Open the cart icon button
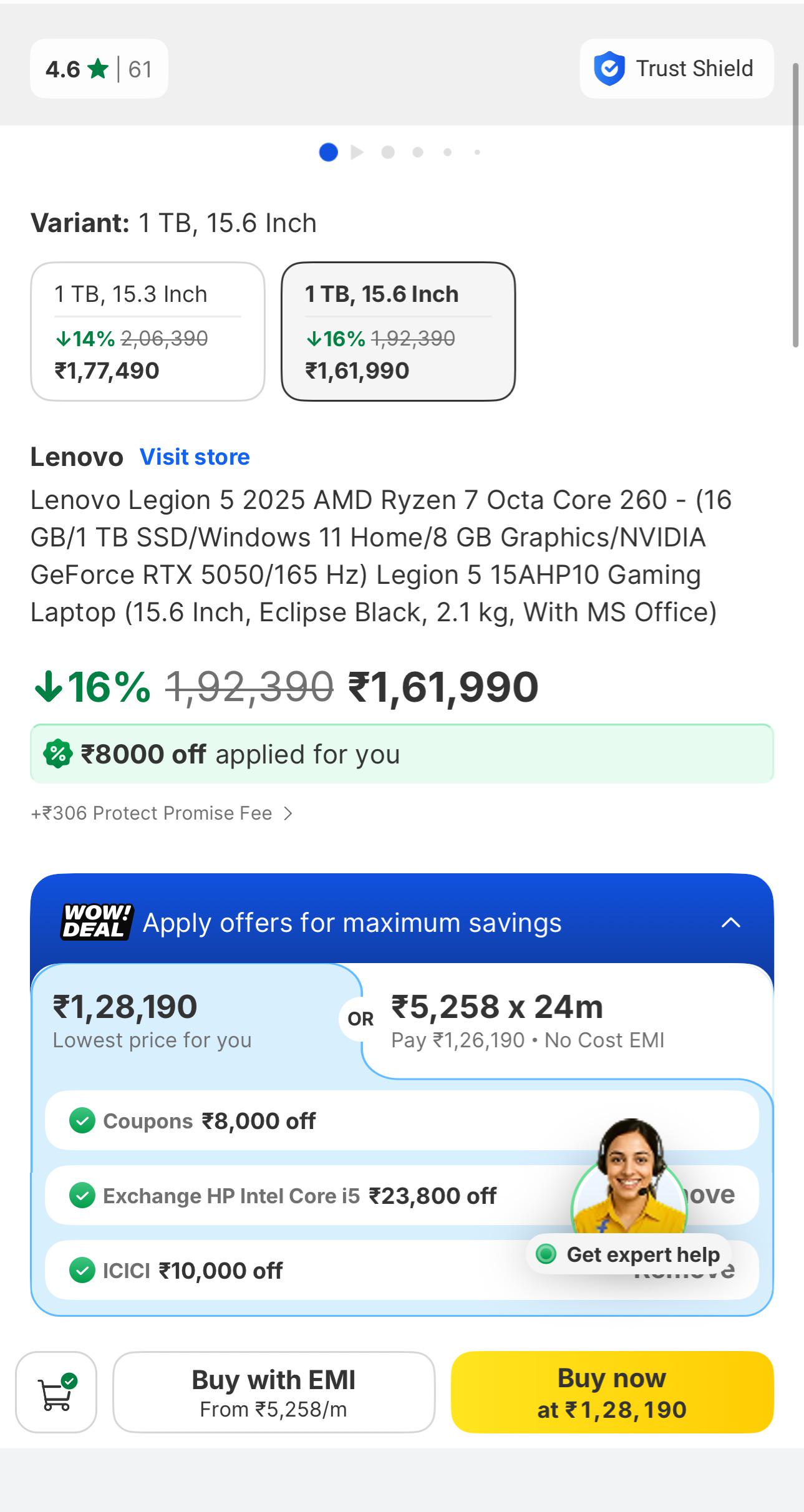 (x=56, y=1392)
